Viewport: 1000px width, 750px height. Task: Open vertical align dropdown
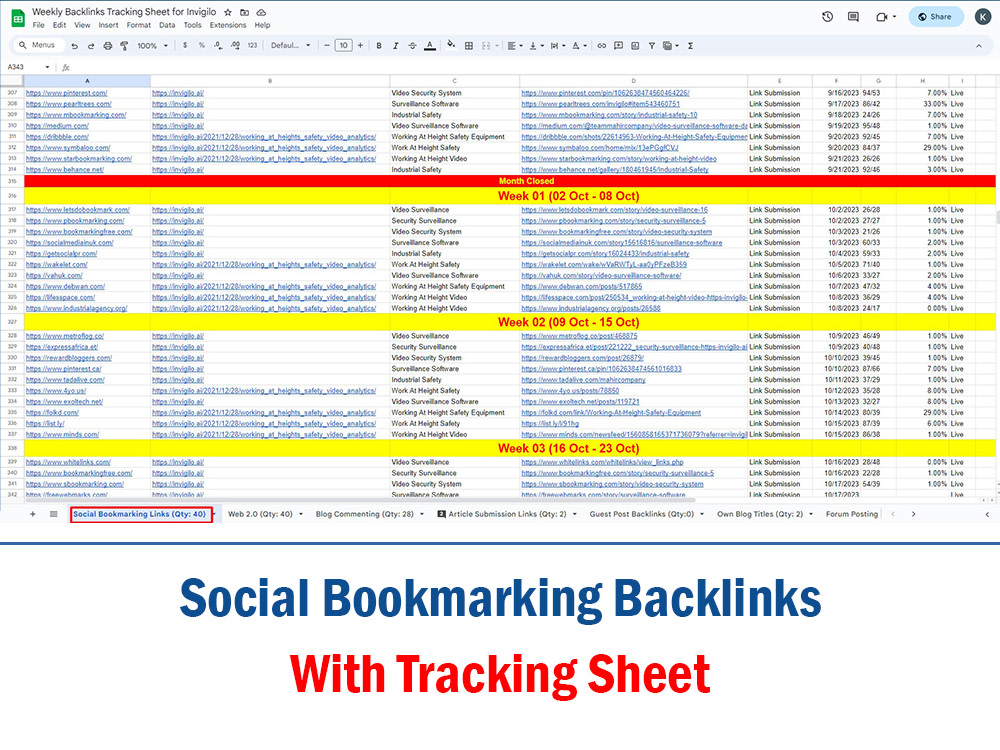[536, 46]
